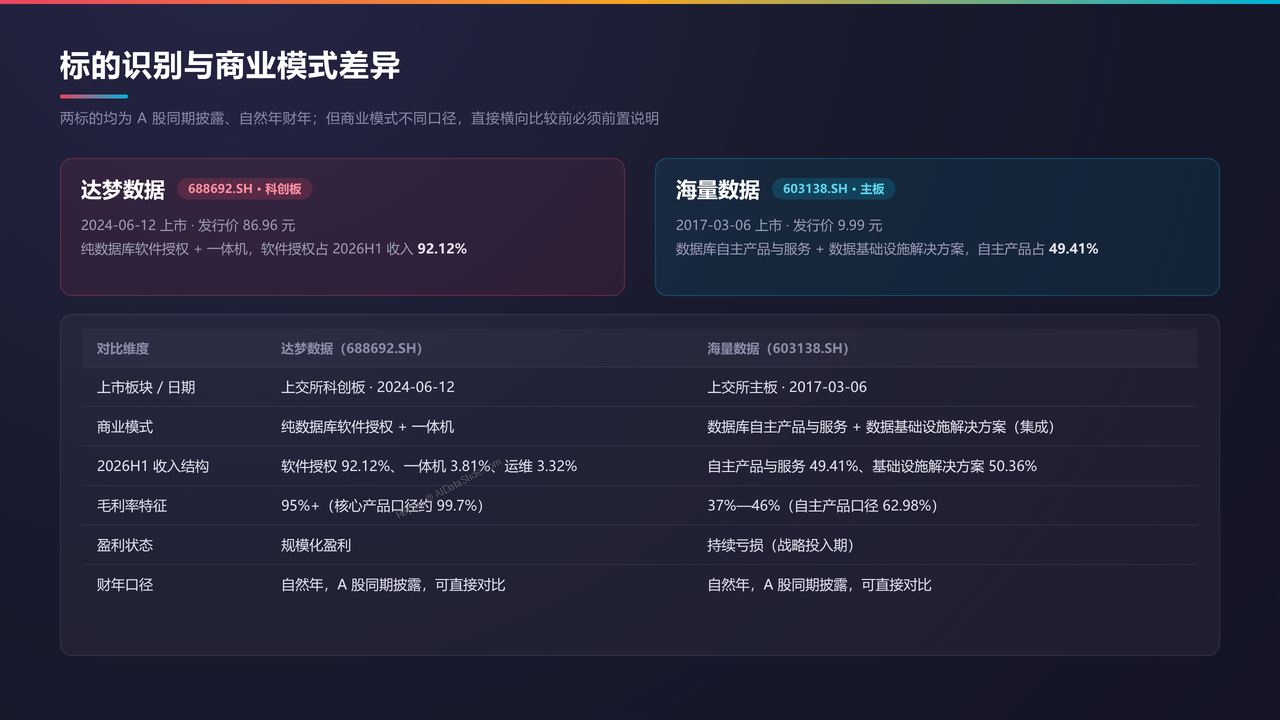Click cell 持续亏损（战略投入期）
This screenshot has height=720, width=1280.
point(784,545)
